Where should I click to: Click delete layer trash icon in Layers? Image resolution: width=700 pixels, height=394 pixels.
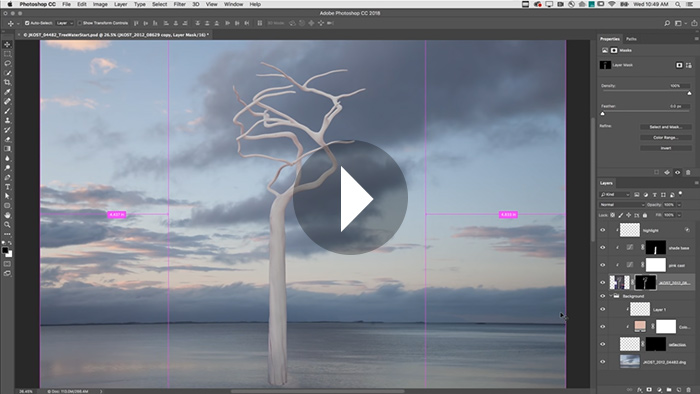[x=688, y=390]
